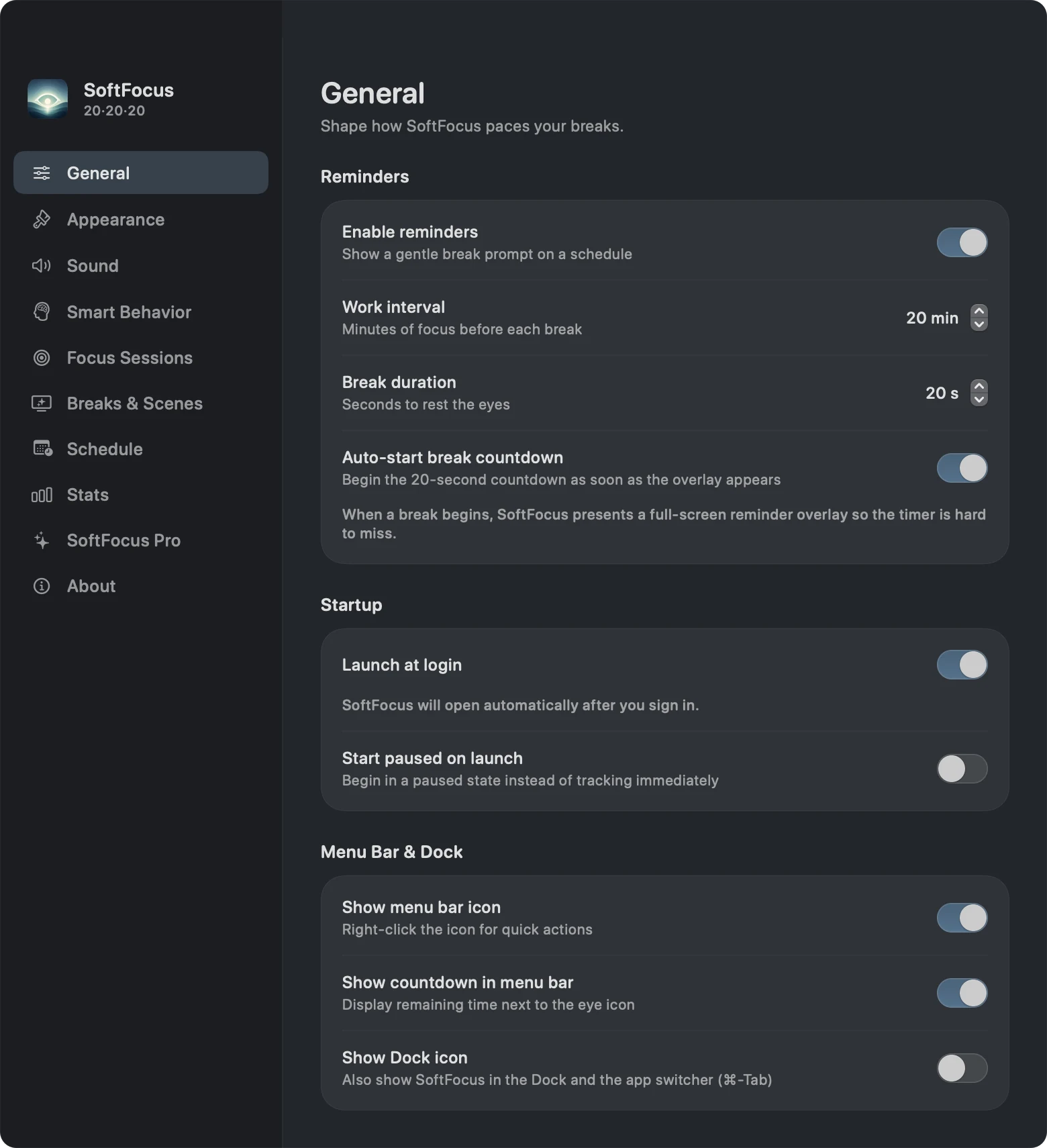The height and width of the screenshot is (1148, 1047).
Task: Open Breaks & Scenes section
Action: 141,403
